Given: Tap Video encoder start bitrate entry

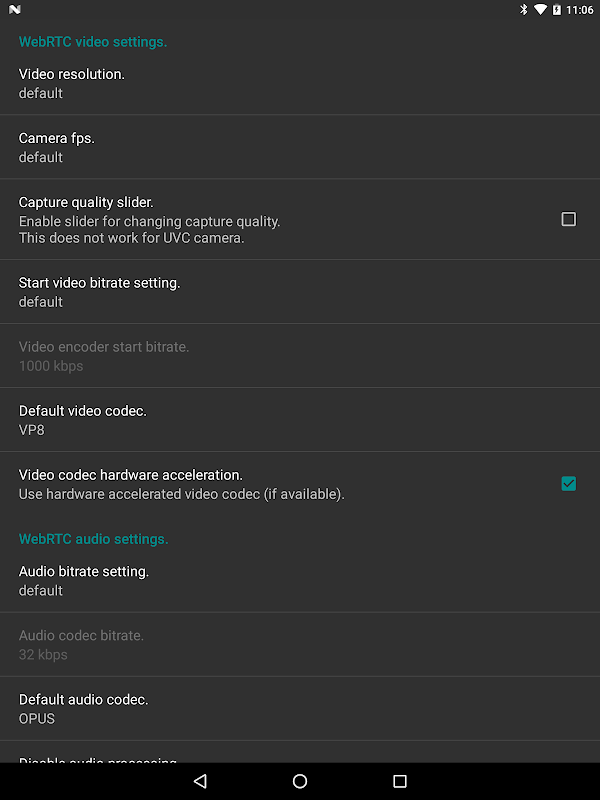Looking at the screenshot, I should (300, 356).
